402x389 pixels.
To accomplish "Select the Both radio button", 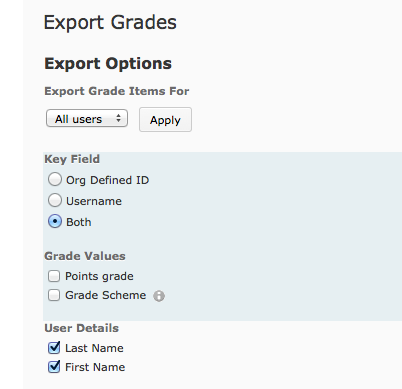I will click(55, 221).
